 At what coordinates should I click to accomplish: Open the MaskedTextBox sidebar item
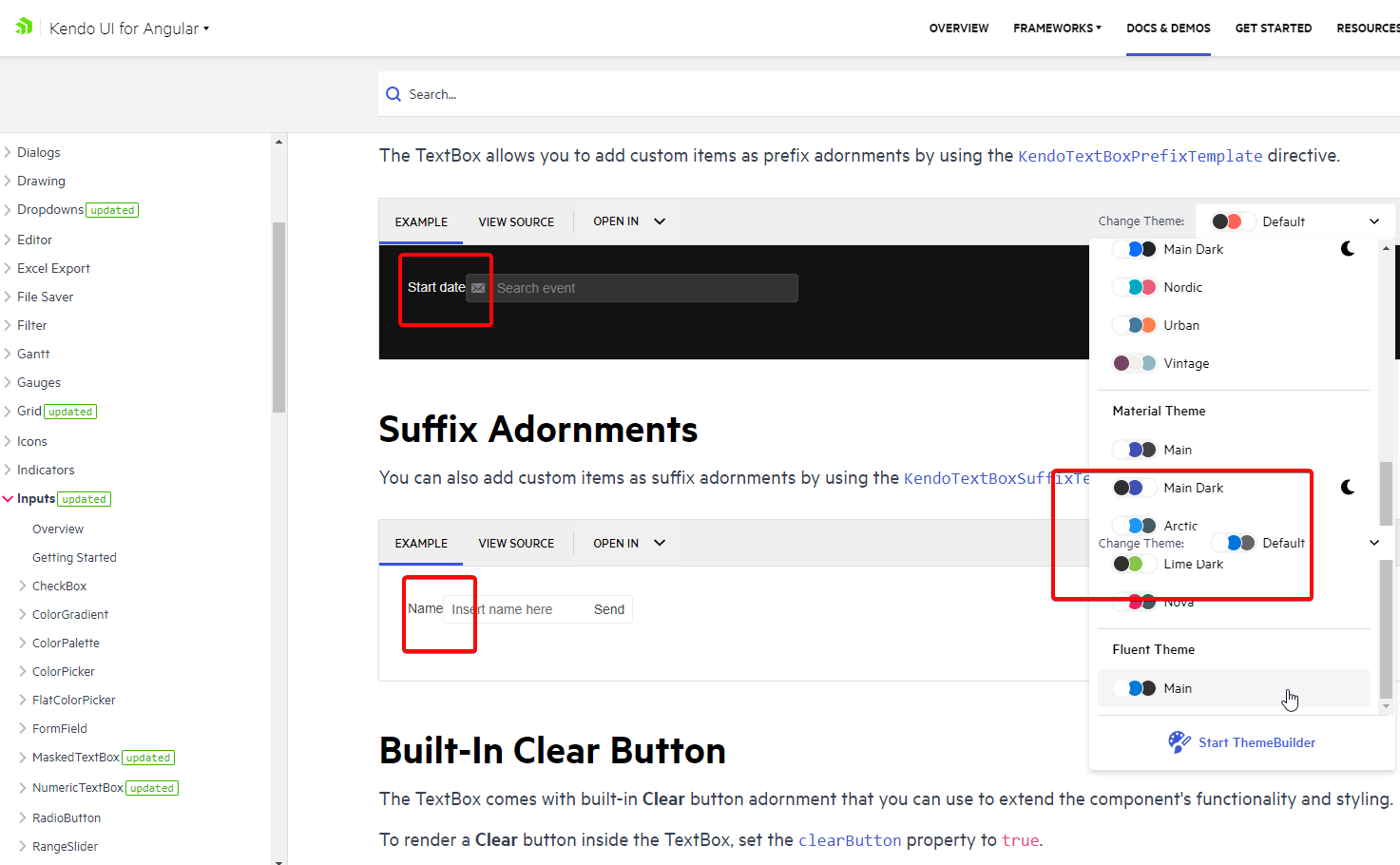pos(76,758)
